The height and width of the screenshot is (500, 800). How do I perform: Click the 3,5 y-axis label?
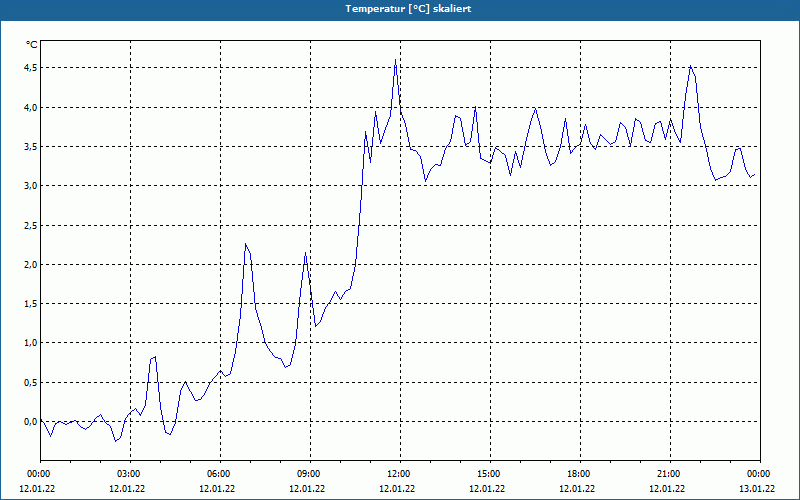(31, 147)
